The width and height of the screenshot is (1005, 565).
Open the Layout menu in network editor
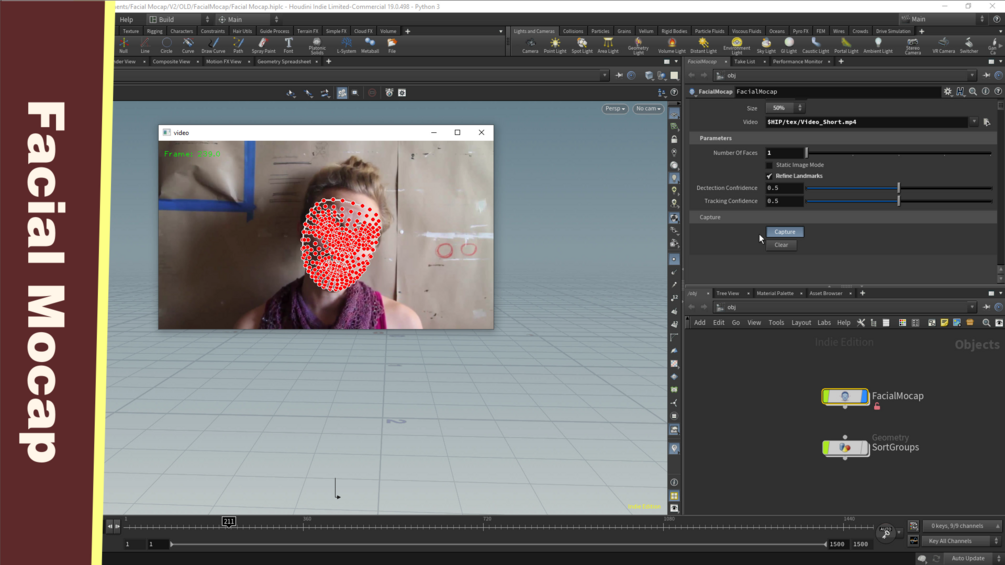tap(801, 323)
